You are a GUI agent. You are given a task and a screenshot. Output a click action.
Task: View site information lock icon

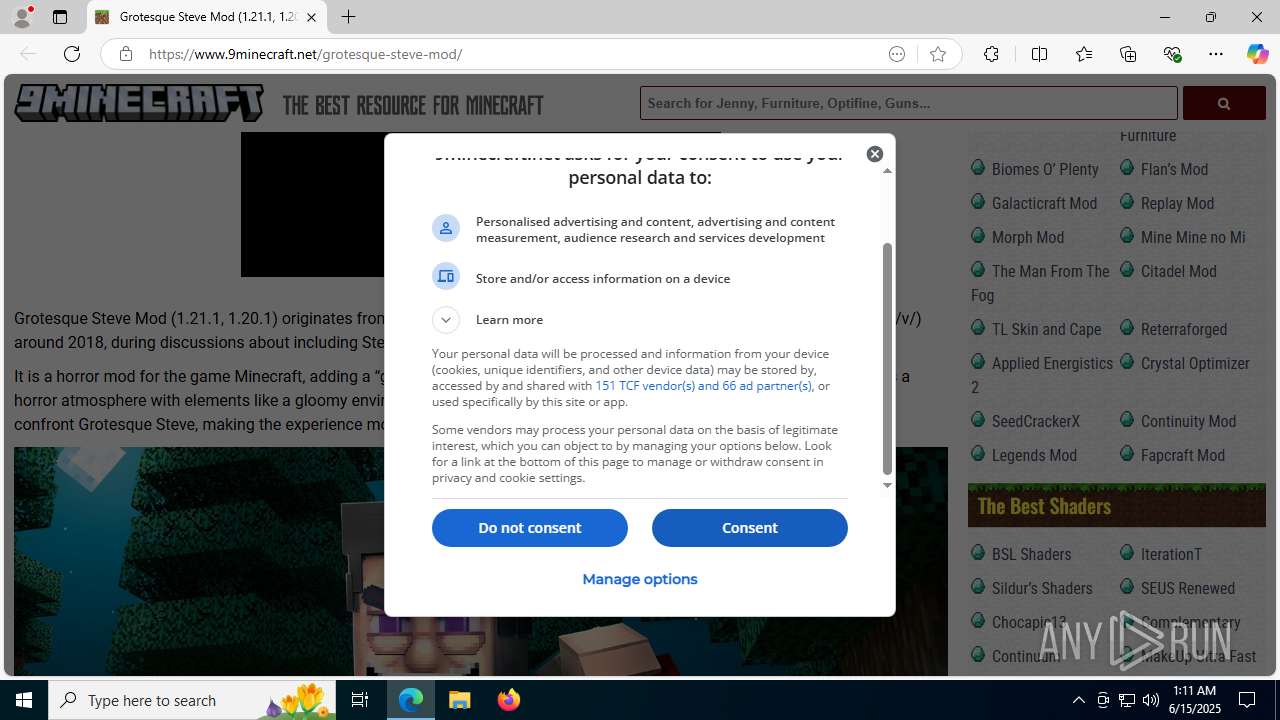(125, 54)
